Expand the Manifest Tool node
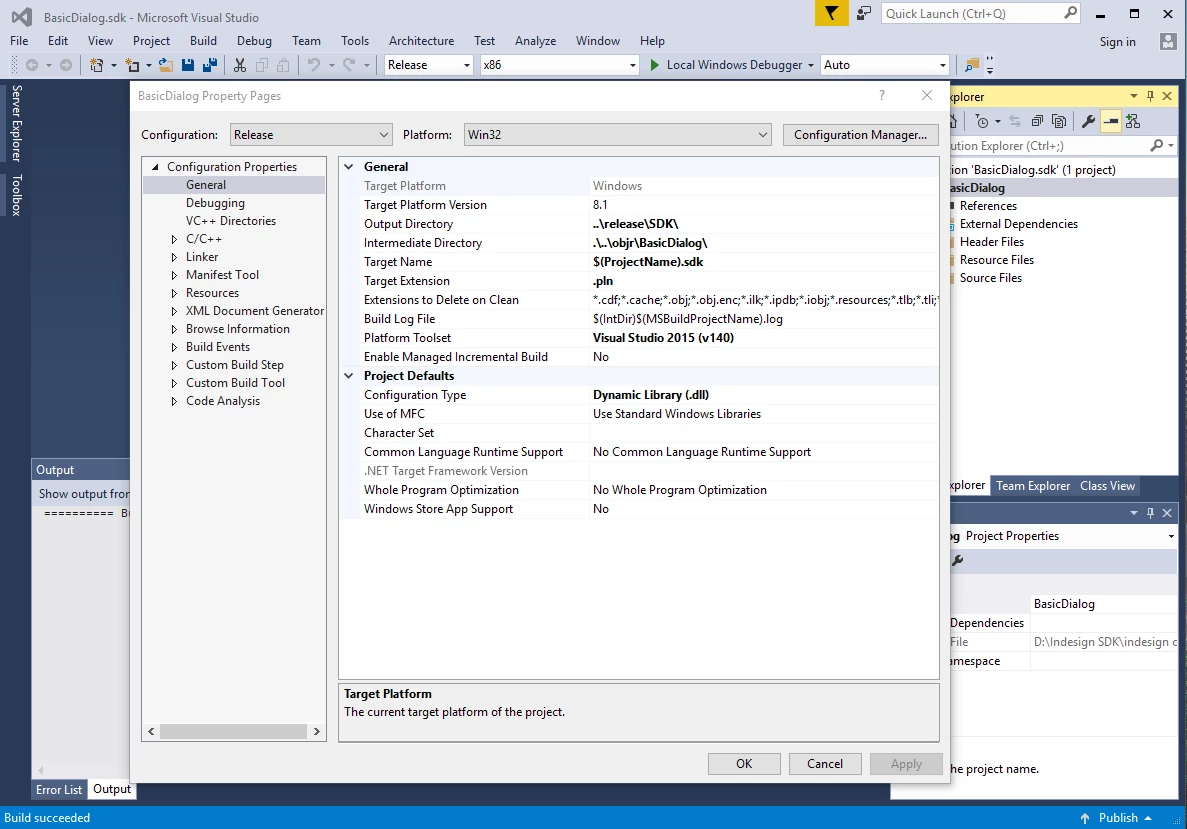 (x=174, y=276)
